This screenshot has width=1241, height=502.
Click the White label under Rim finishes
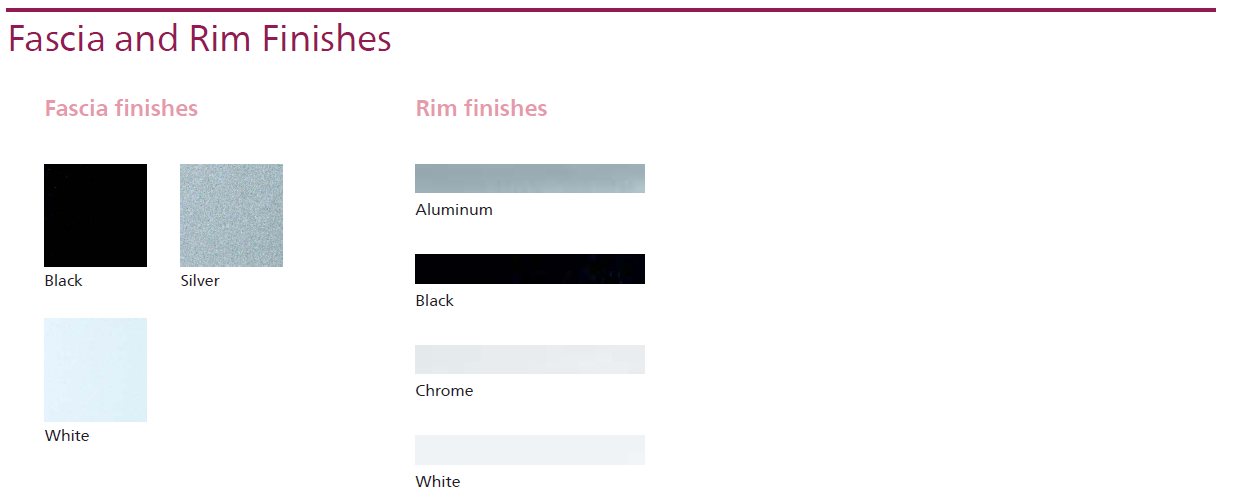438,482
